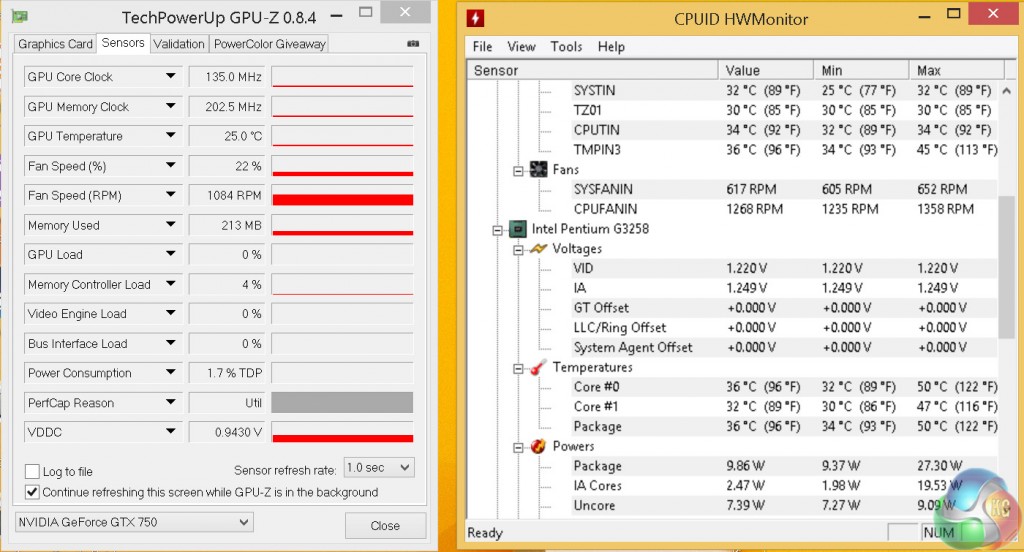Image resolution: width=1024 pixels, height=552 pixels.
Task: Collapse the Intel Pentium G3258 node
Action: [x=497, y=230]
